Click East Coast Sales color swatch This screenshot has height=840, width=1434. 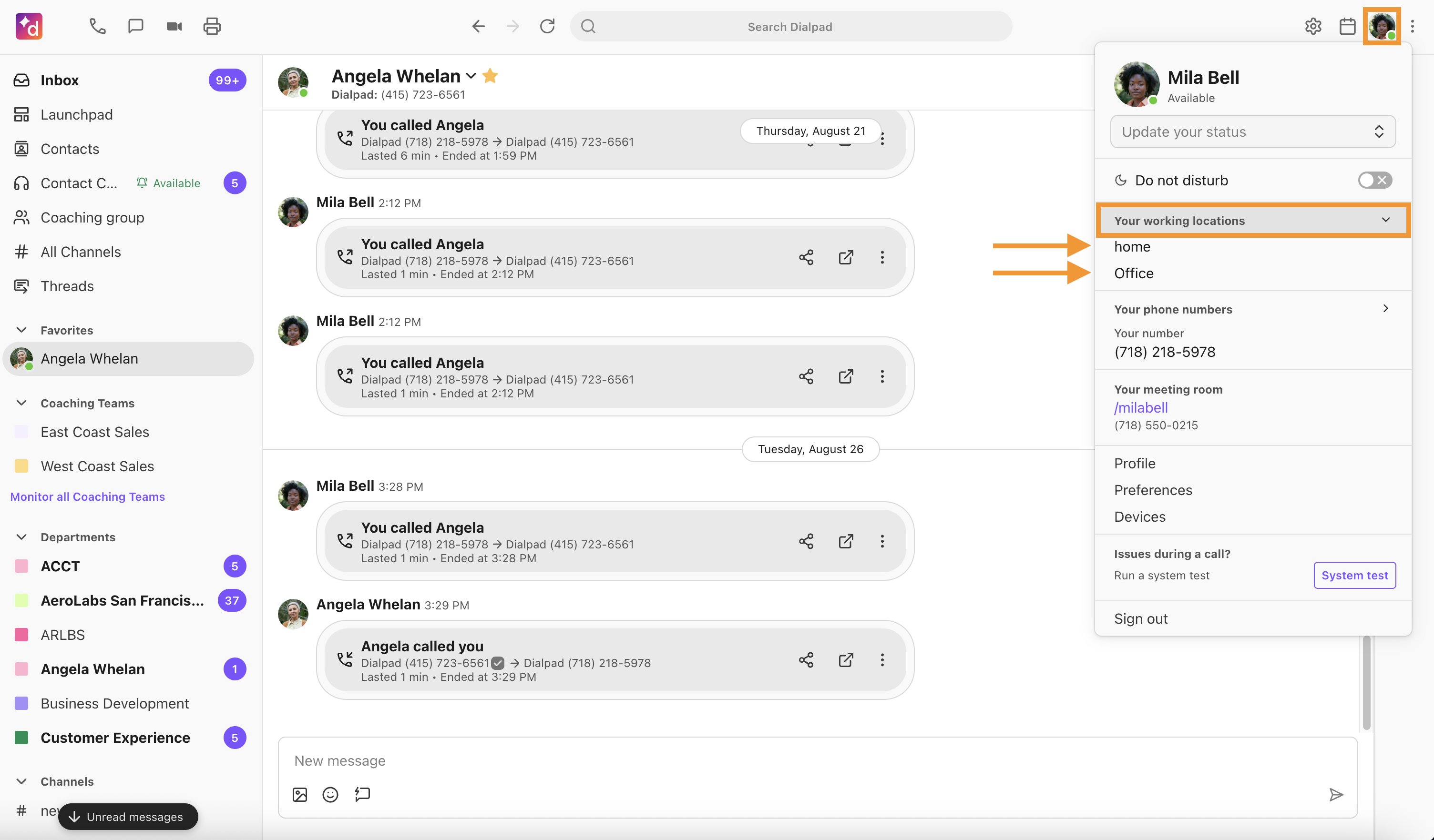21,432
